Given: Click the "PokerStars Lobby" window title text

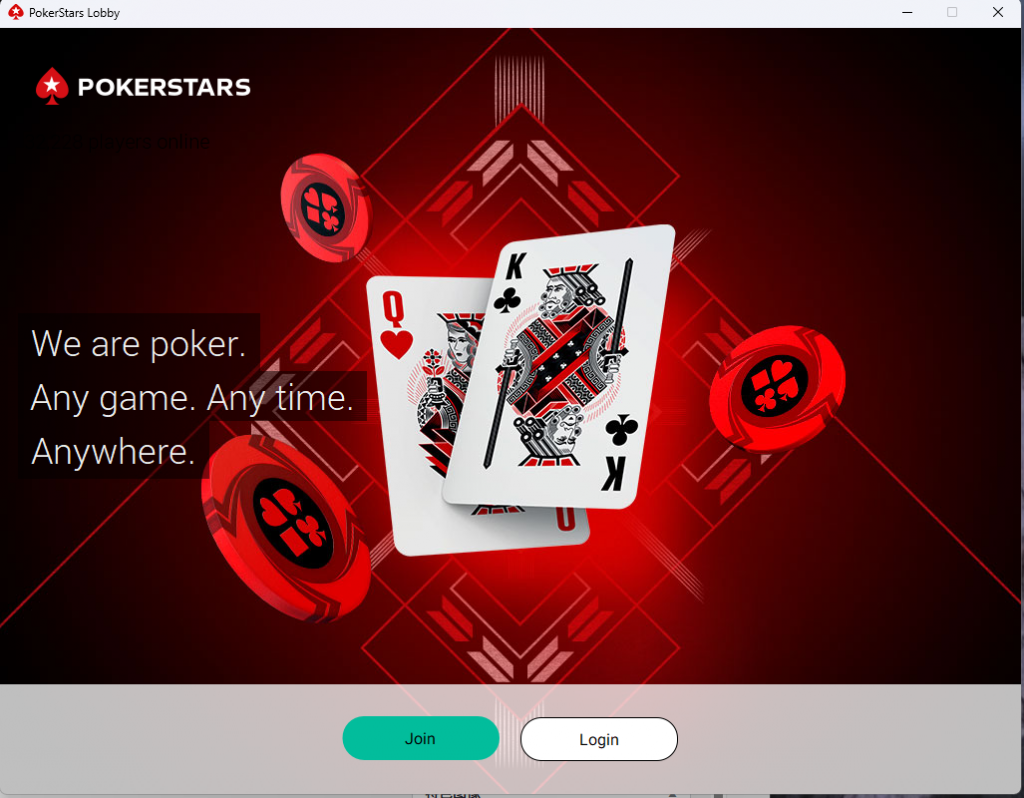Looking at the screenshot, I should tap(74, 12).
